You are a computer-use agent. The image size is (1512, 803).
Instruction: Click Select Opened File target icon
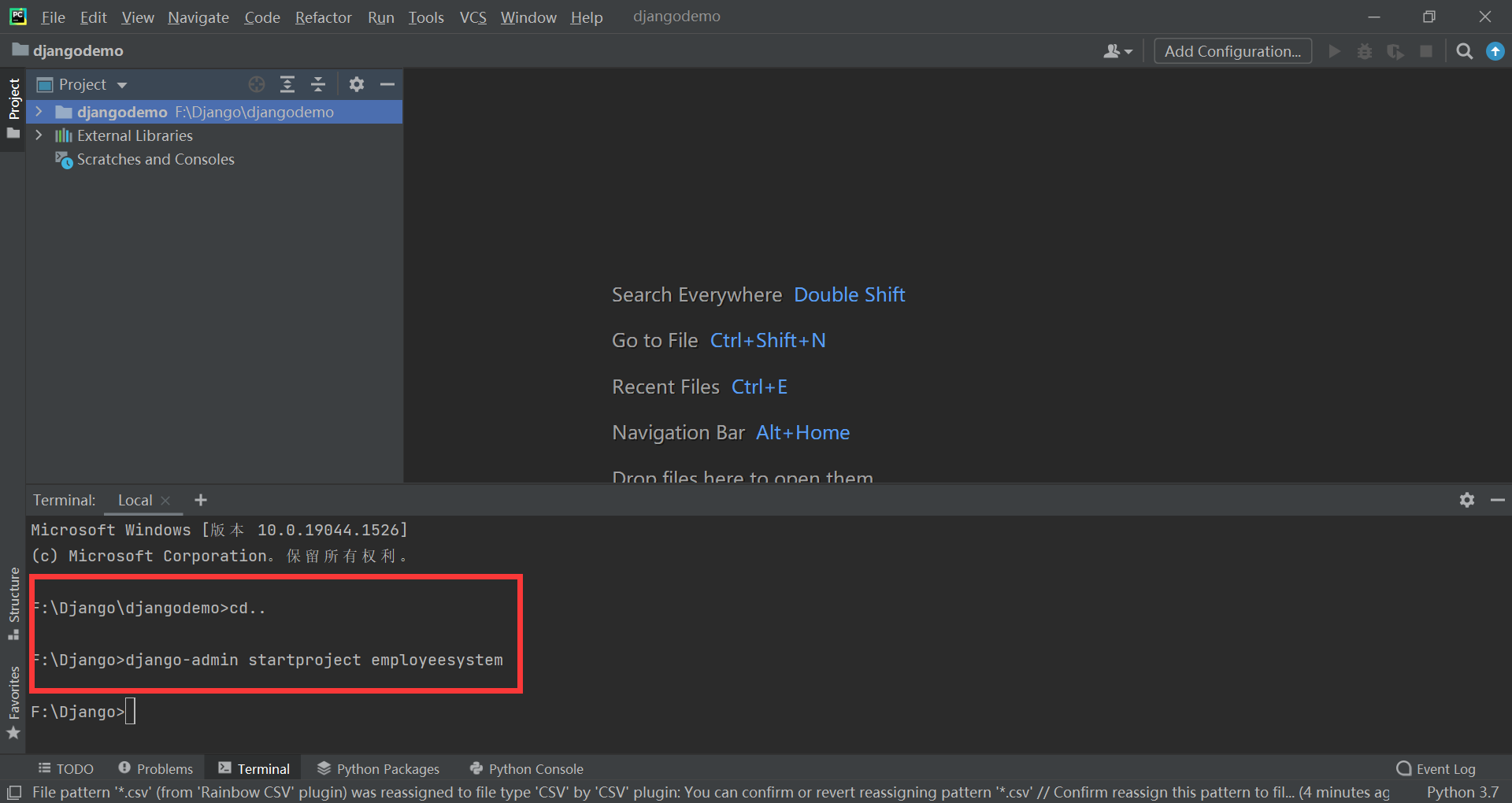point(257,84)
